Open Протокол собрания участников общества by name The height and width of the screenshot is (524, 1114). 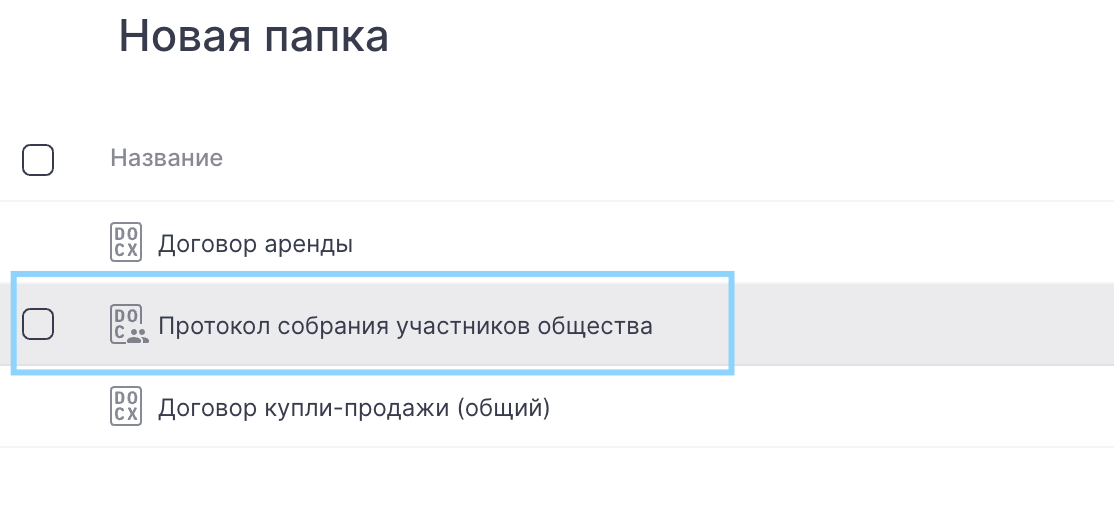[x=405, y=326]
